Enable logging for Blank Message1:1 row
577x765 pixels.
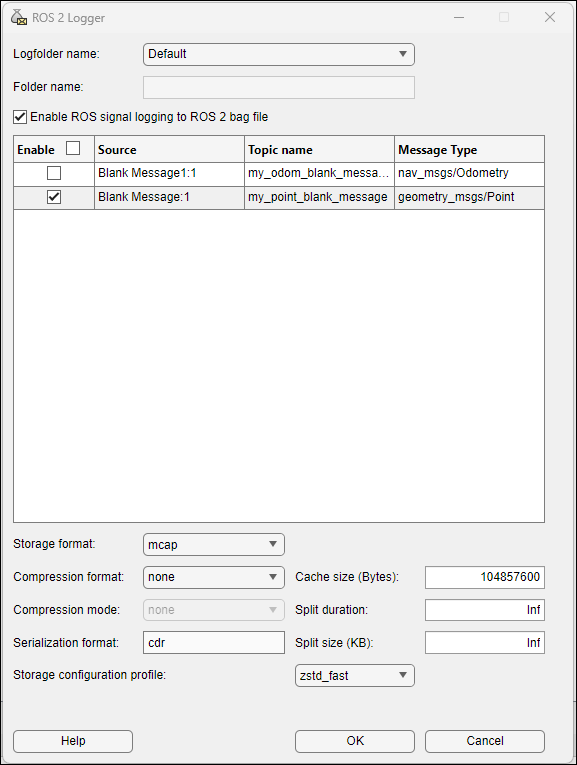tap(54, 173)
